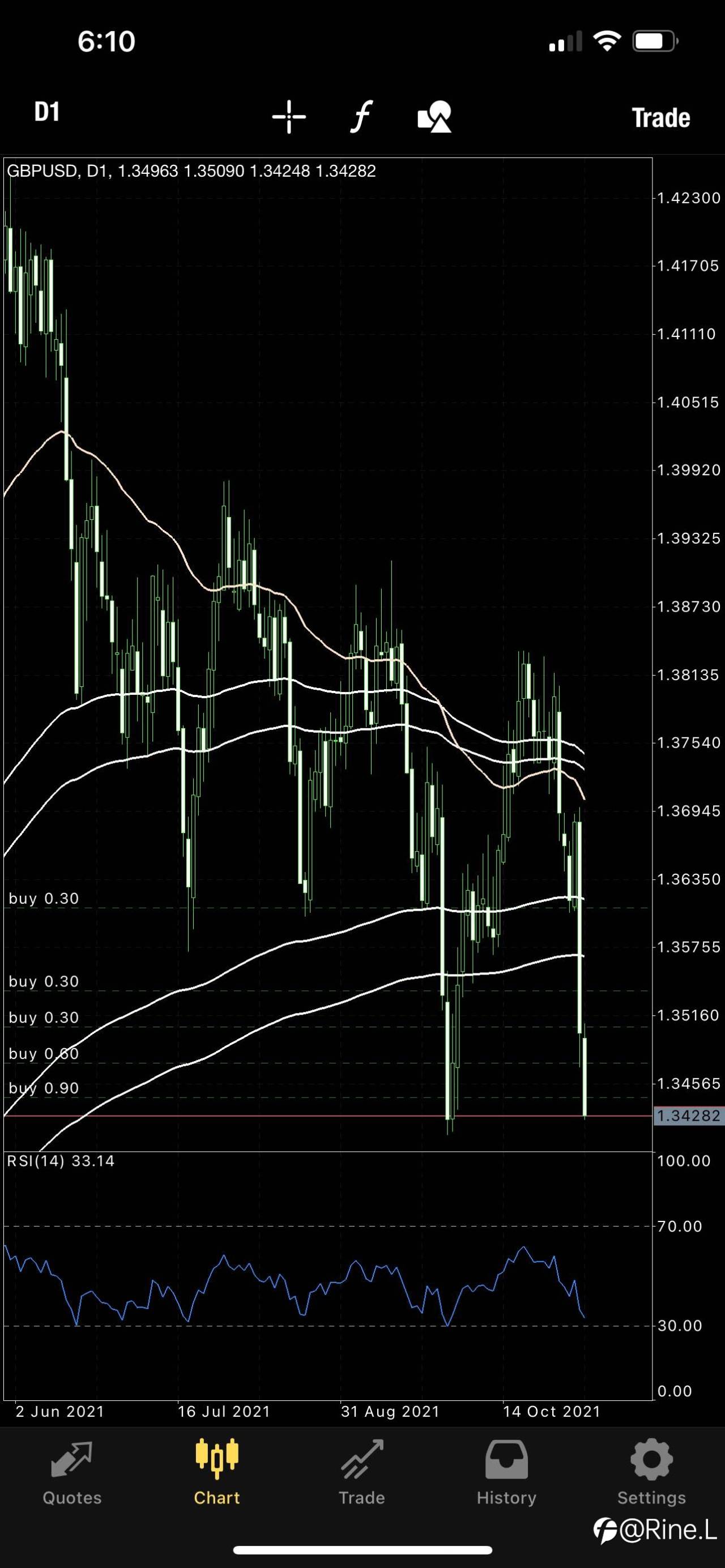Select the Chart tab
The height and width of the screenshot is (1568, 725).
[x=217, y=1472]
